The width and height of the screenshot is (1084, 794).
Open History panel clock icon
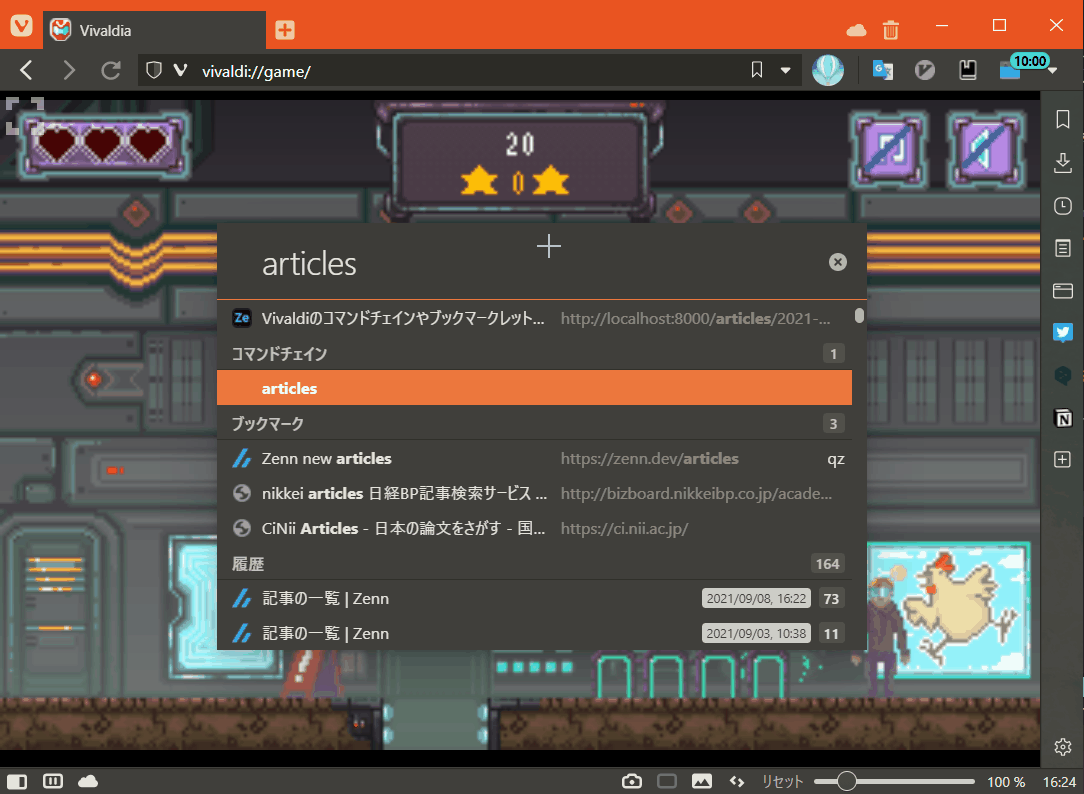click(1063, 206)
